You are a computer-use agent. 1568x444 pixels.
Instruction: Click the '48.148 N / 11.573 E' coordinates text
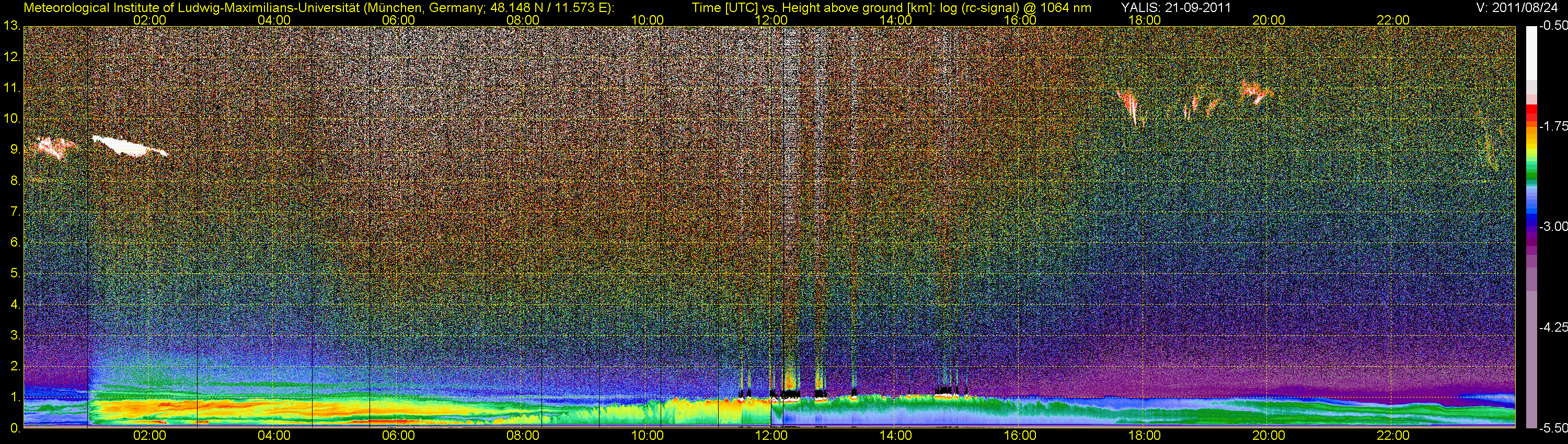(x=550, y=8)
